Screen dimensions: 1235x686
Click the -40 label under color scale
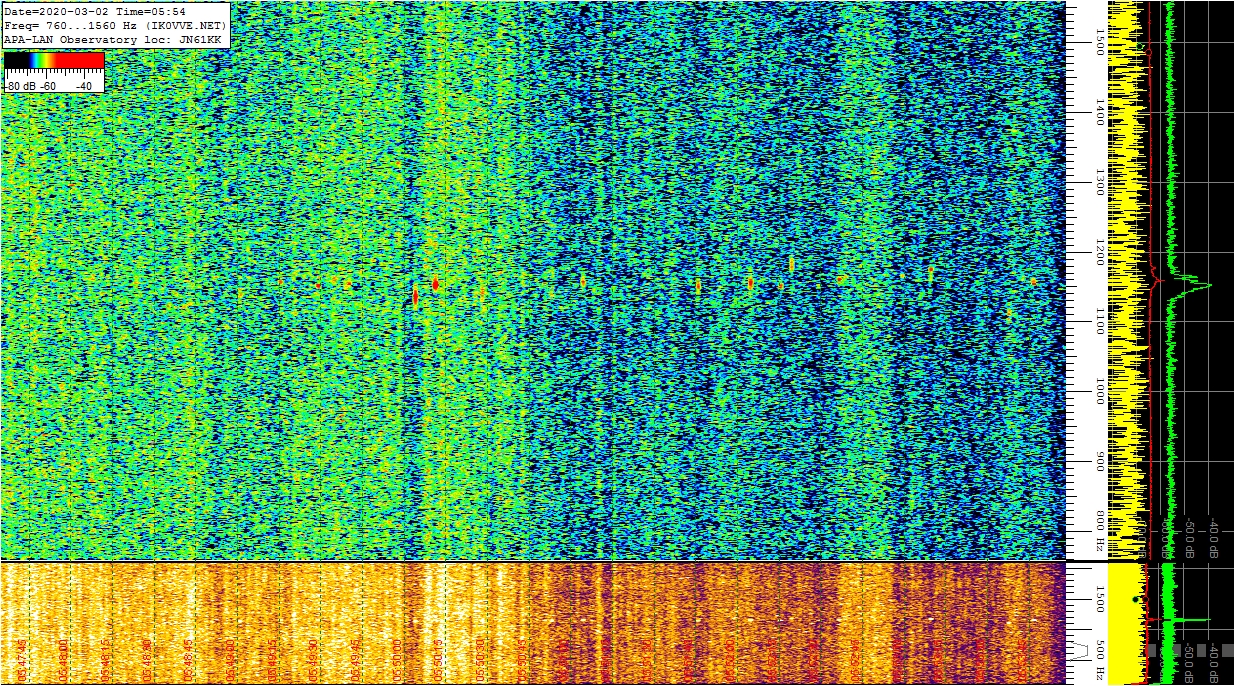click(83, 86)
